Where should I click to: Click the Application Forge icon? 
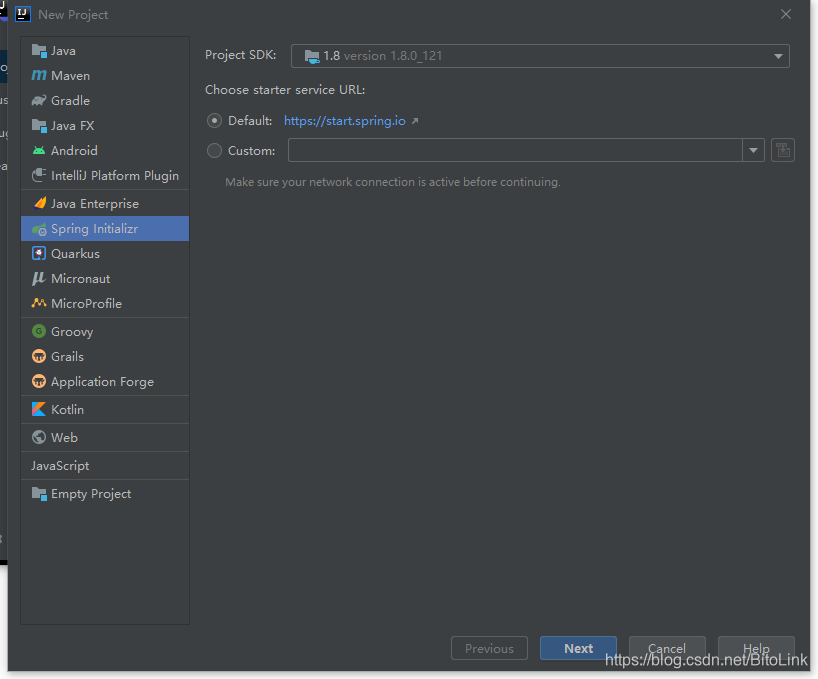(39, 381)
